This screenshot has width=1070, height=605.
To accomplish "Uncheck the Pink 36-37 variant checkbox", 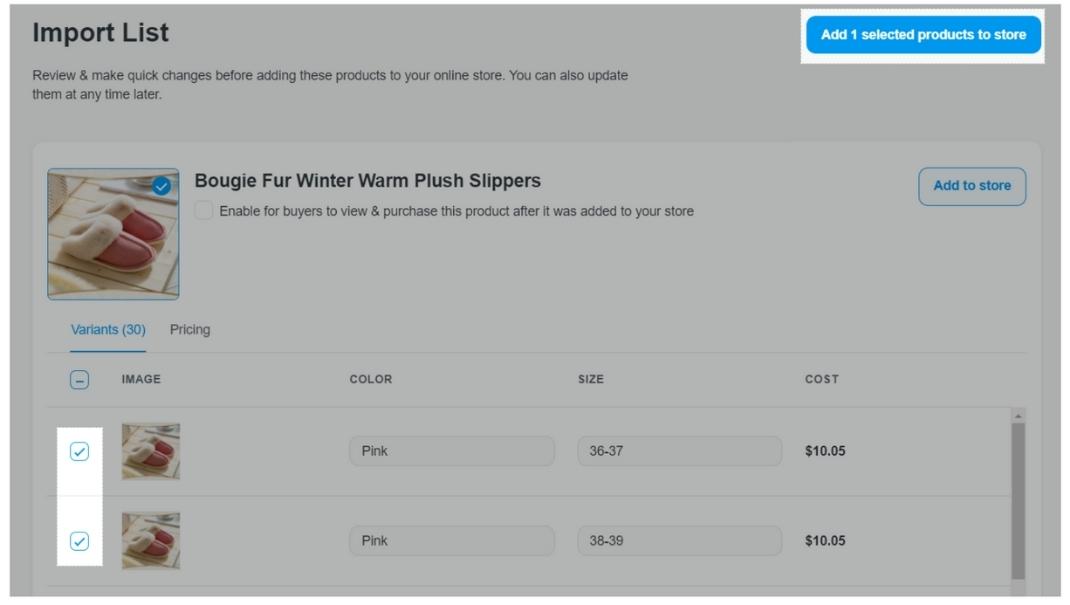I will [x=79, y=451].
